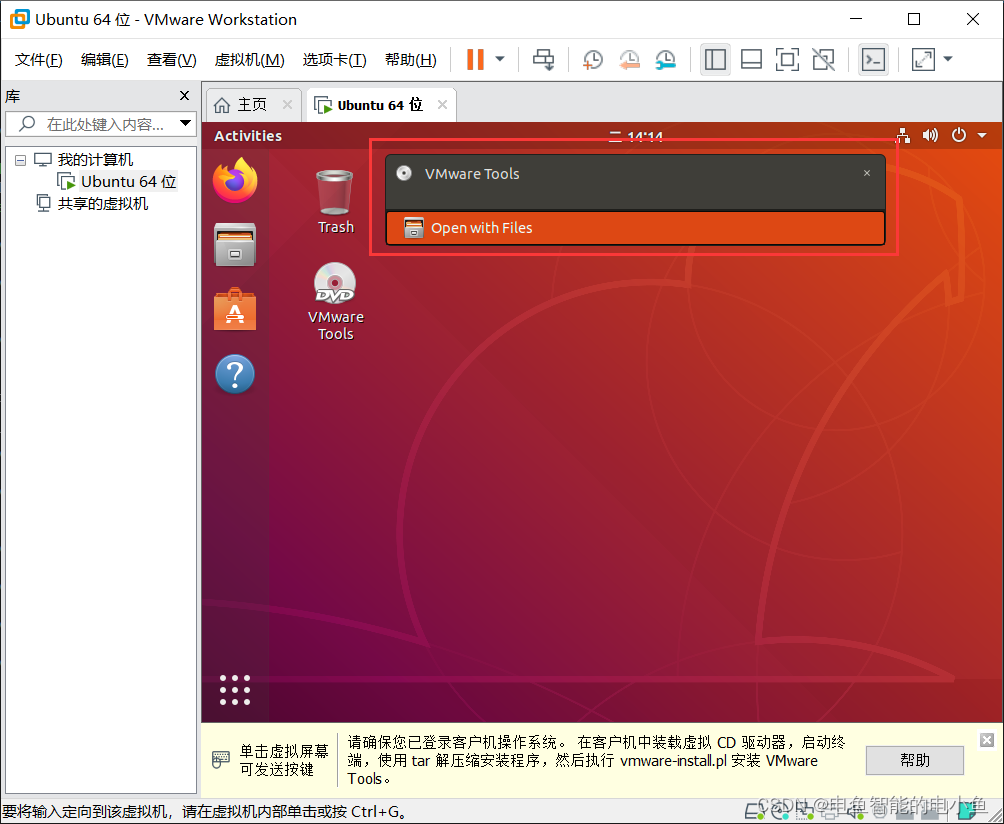This screenshot has height=824, width=1004.
Task: Expand the power options dropdown arrow beside pause
Action: click(500, 60)
